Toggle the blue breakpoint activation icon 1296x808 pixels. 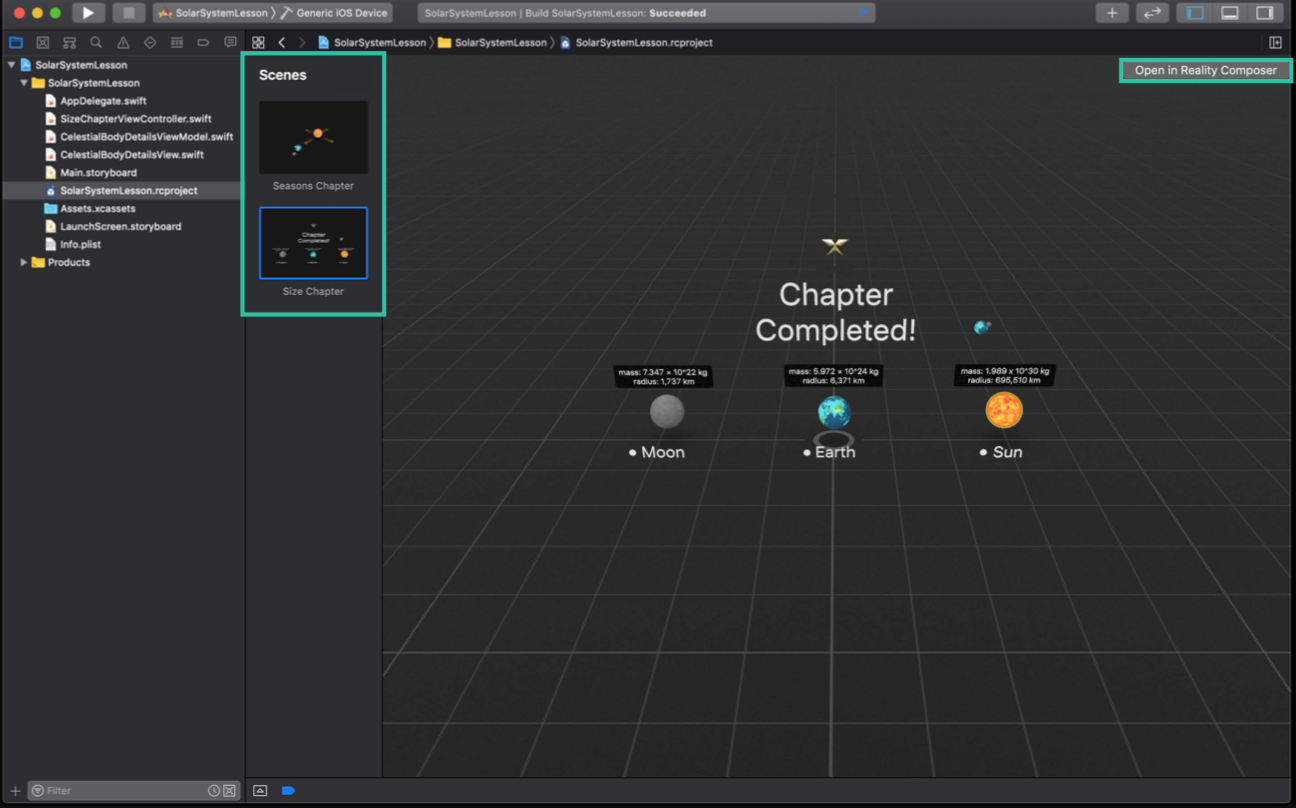click(x=288, y=791)
